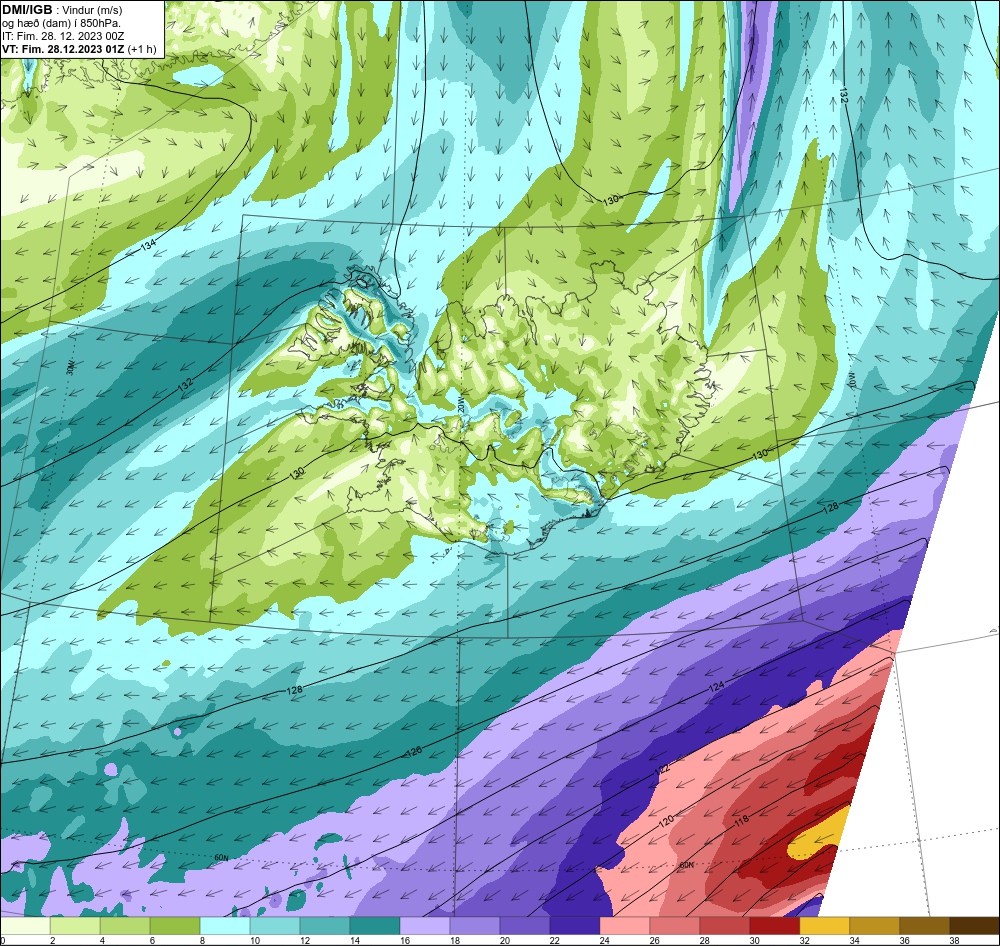Viewport: 1000px width, 946px height.
Task: Pick the brown 36–38 m/s legend swatch
Action: tap(924, 926)
